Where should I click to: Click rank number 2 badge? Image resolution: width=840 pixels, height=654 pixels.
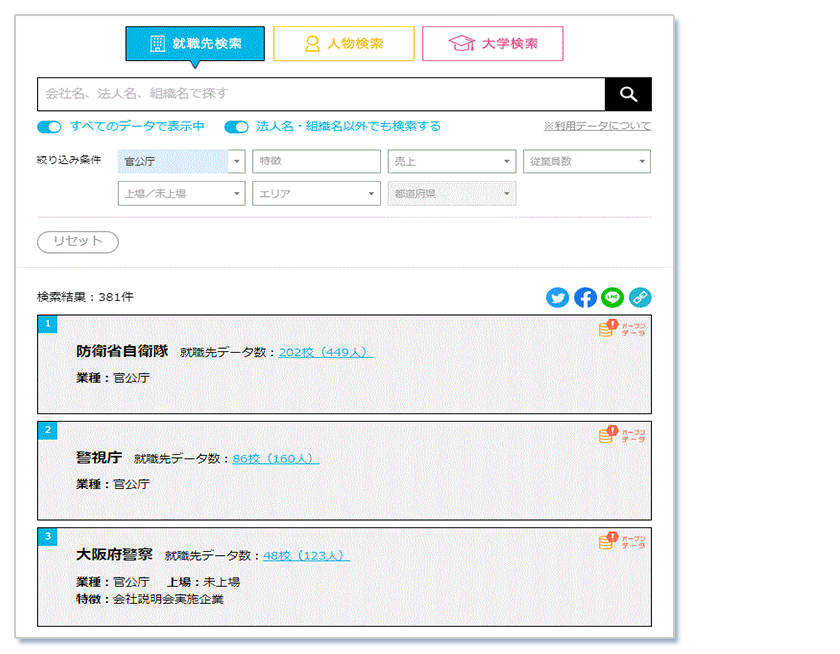click(x=48, y=430)
